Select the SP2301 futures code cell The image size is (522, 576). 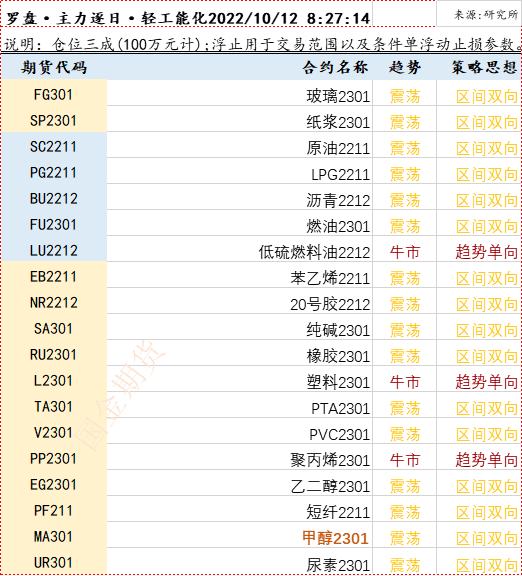pos(54,119)
